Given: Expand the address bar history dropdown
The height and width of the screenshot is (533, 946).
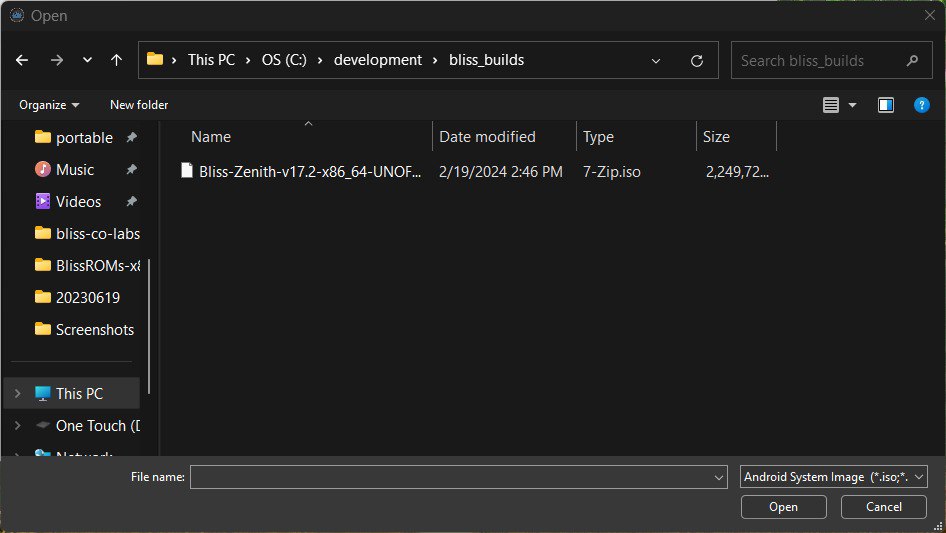Looking at the screenshot, I should (656, 60).
